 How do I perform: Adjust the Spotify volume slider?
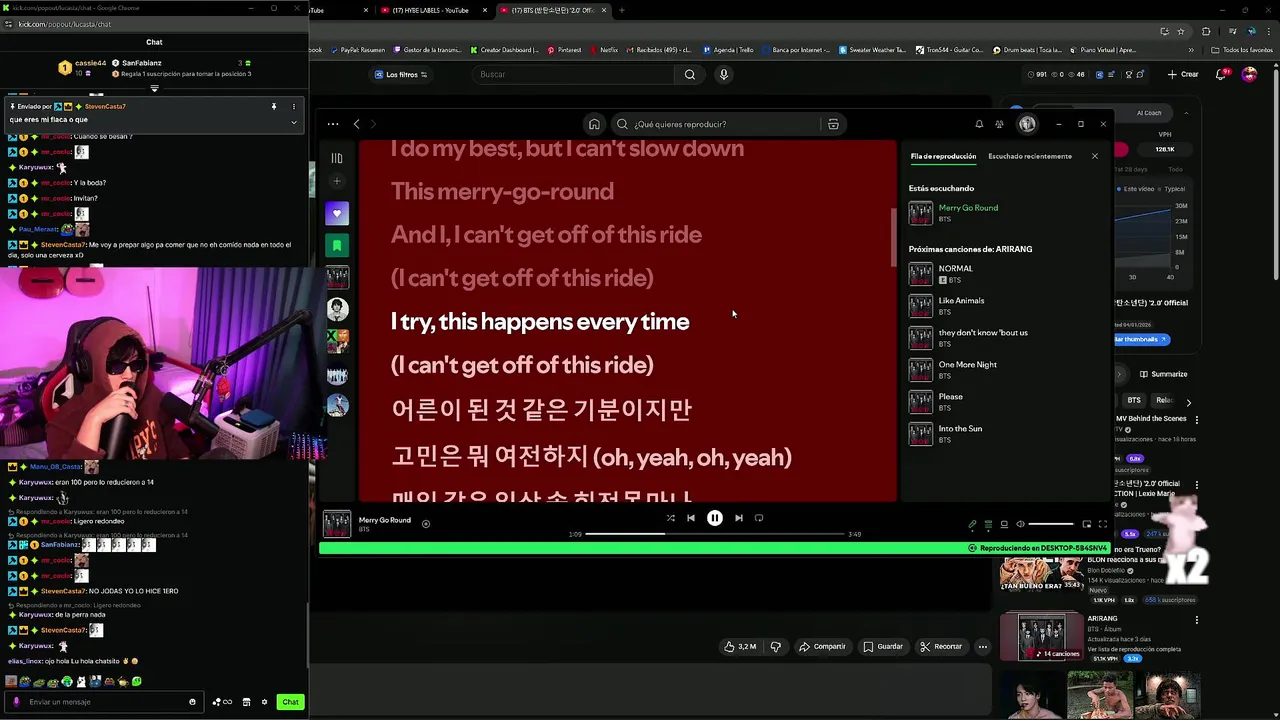pos(1051,524)
